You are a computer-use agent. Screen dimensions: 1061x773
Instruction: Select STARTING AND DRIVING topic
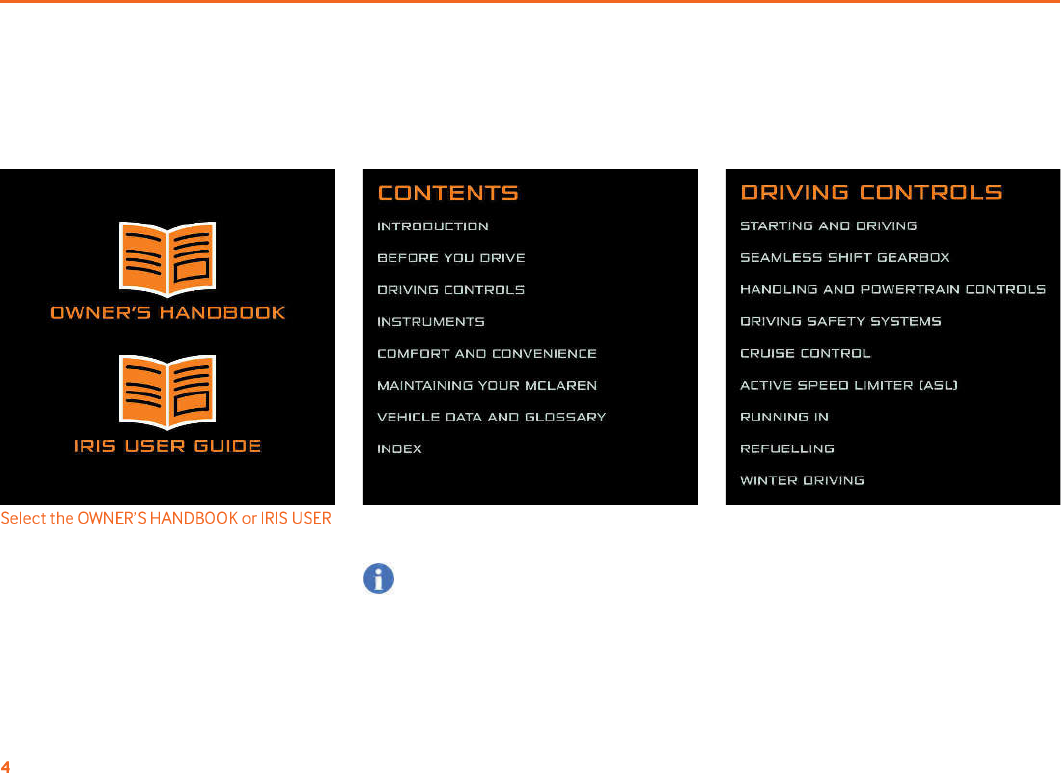pyautogui.click(x=828, y=225)
